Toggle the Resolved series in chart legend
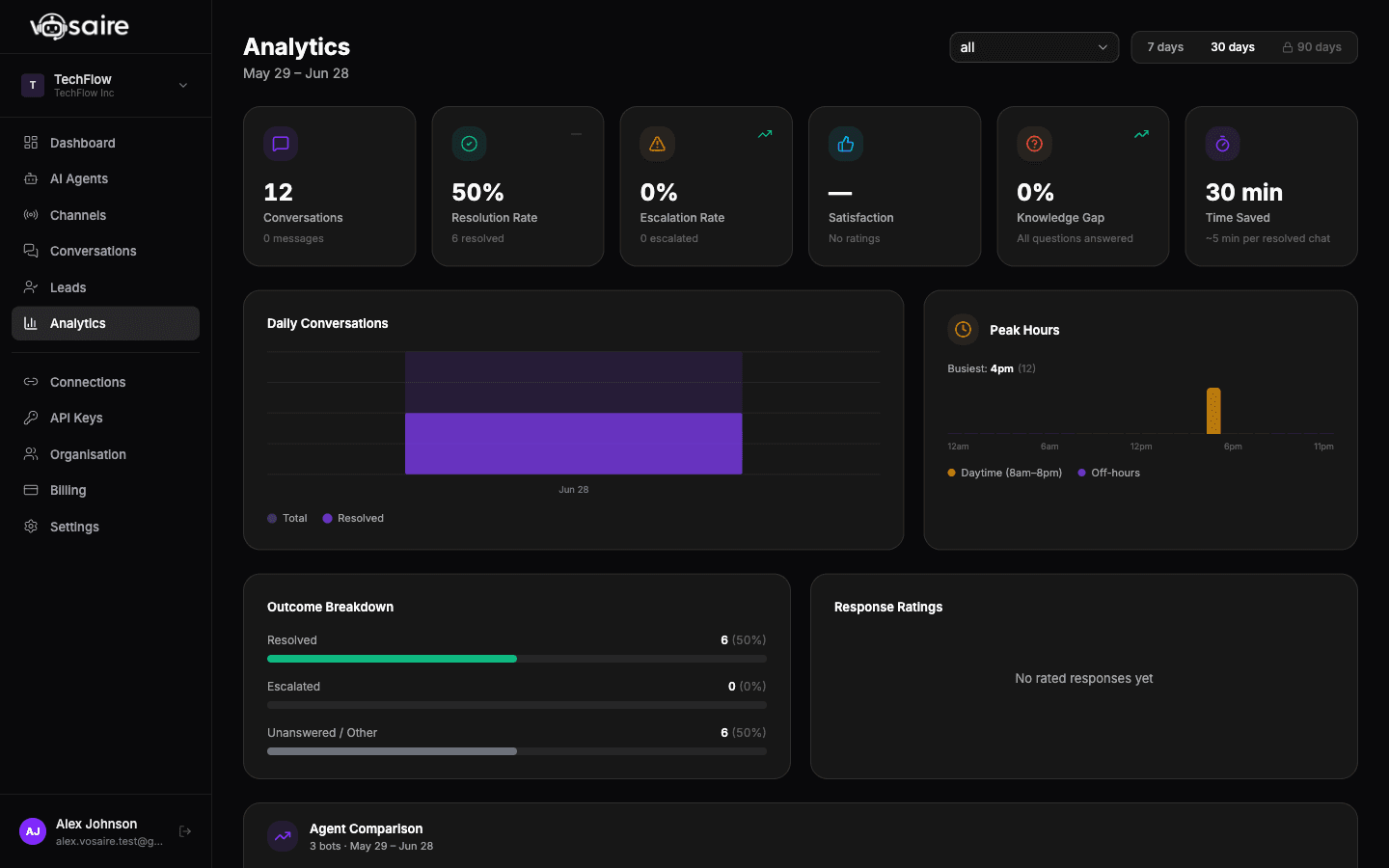The height and width of the screenshot is (868, 1389). click(x=353, y=518)
